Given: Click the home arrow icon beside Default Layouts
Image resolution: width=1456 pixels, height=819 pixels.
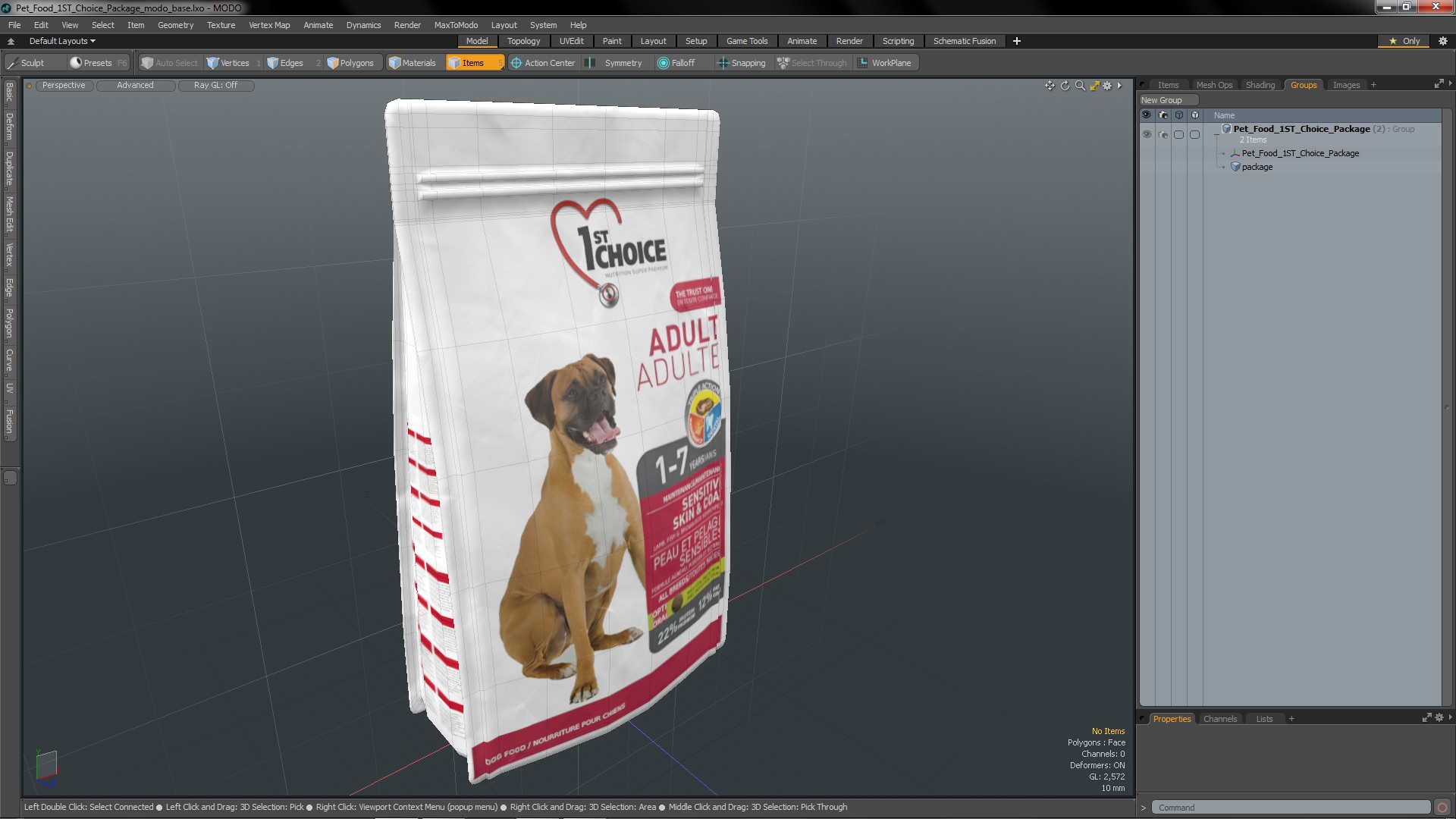Looking at the screenshot, I should coord(11,41).
